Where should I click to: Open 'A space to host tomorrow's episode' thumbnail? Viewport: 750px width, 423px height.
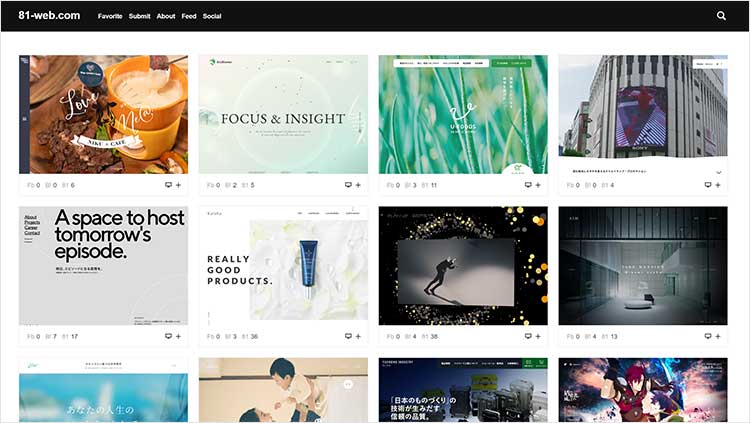pyautogui.click(x=103, y=266)
